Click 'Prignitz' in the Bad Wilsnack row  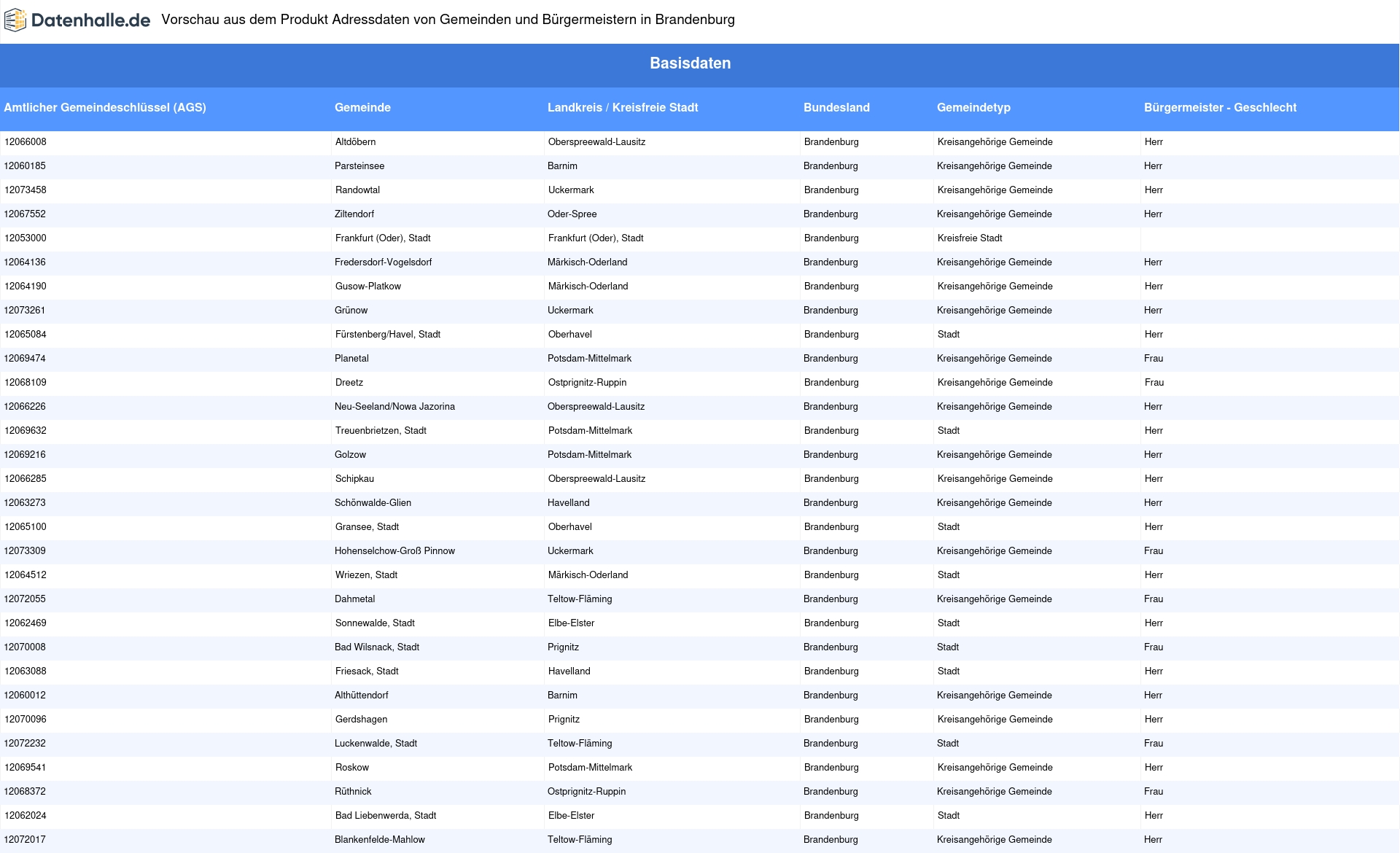point(563,647)
